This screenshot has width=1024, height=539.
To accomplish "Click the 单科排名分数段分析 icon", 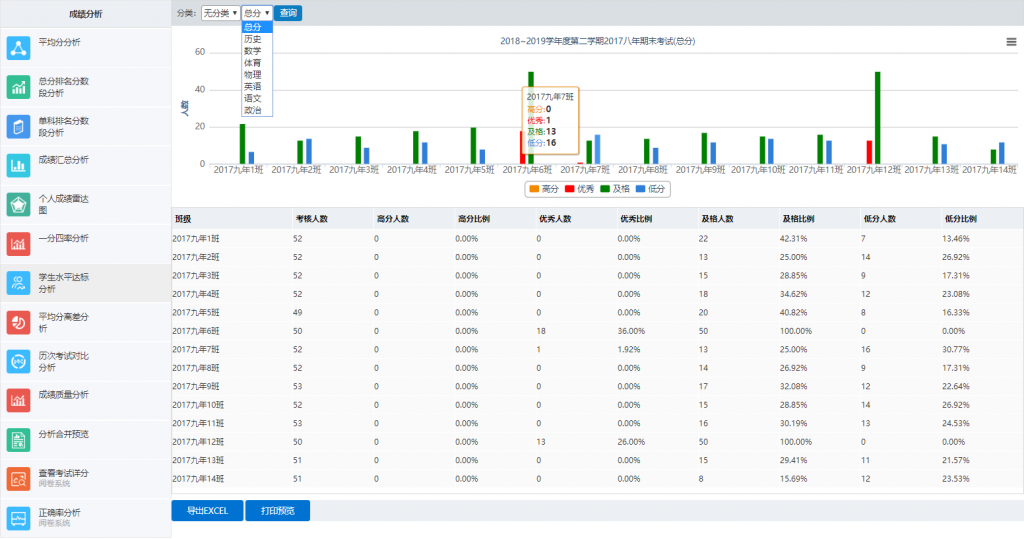I will (x=19, y=126).
